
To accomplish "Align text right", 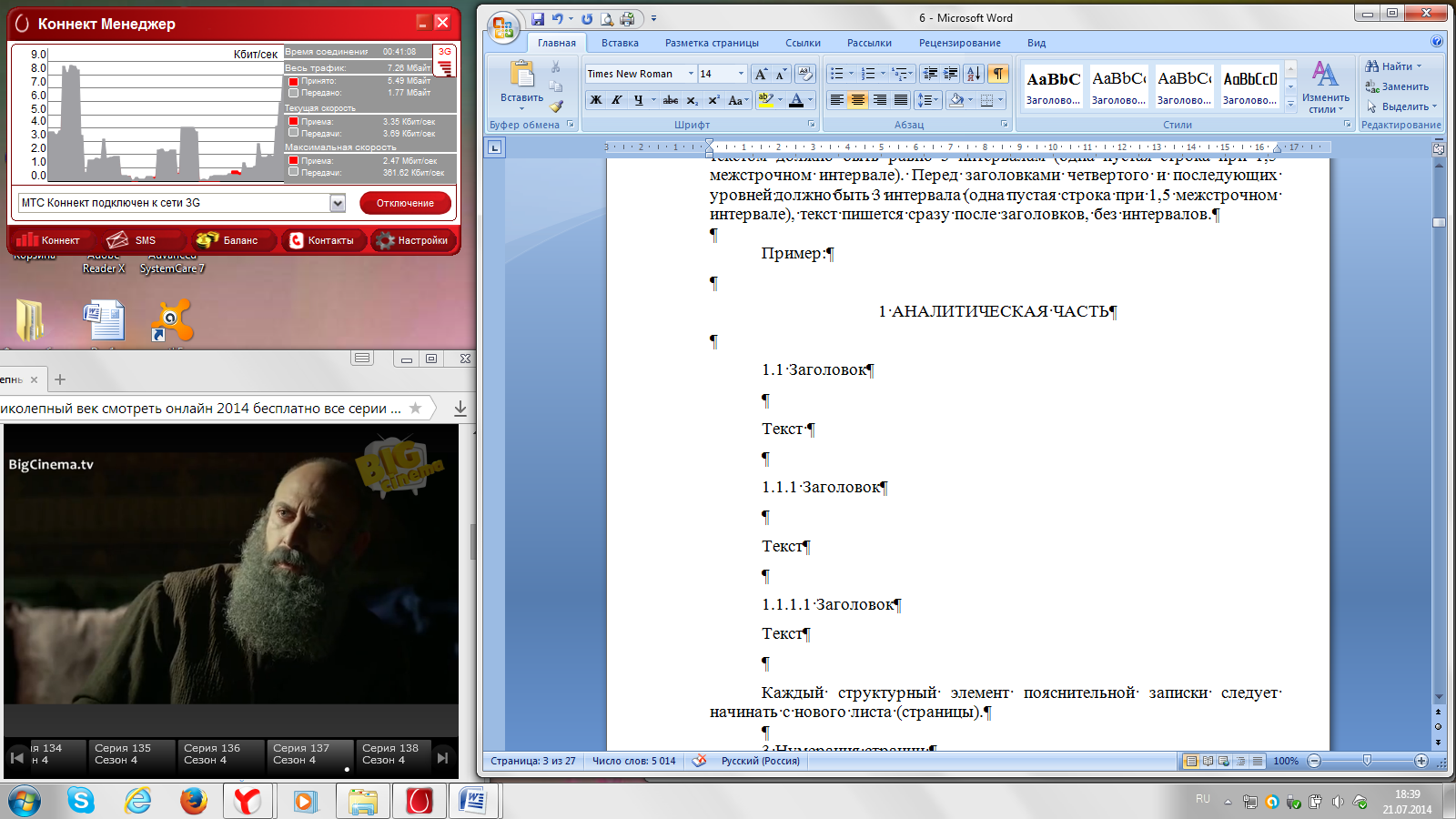I will pos(879,100).
